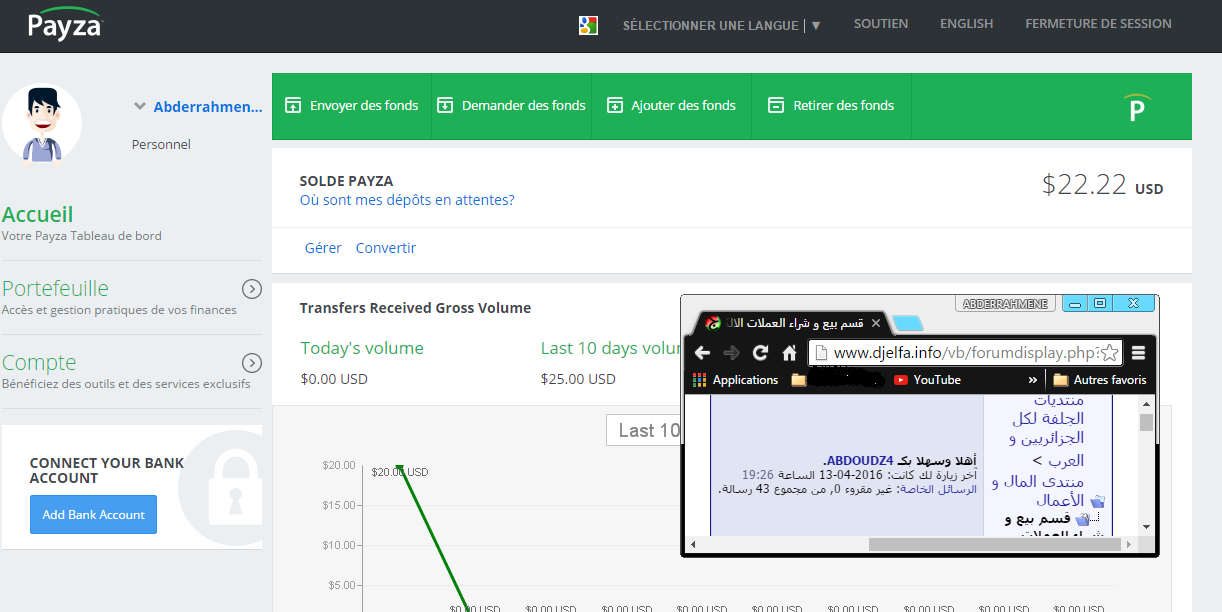Open the Autres favoris folder
The image size is (1222, 612).
(1099, 380)
